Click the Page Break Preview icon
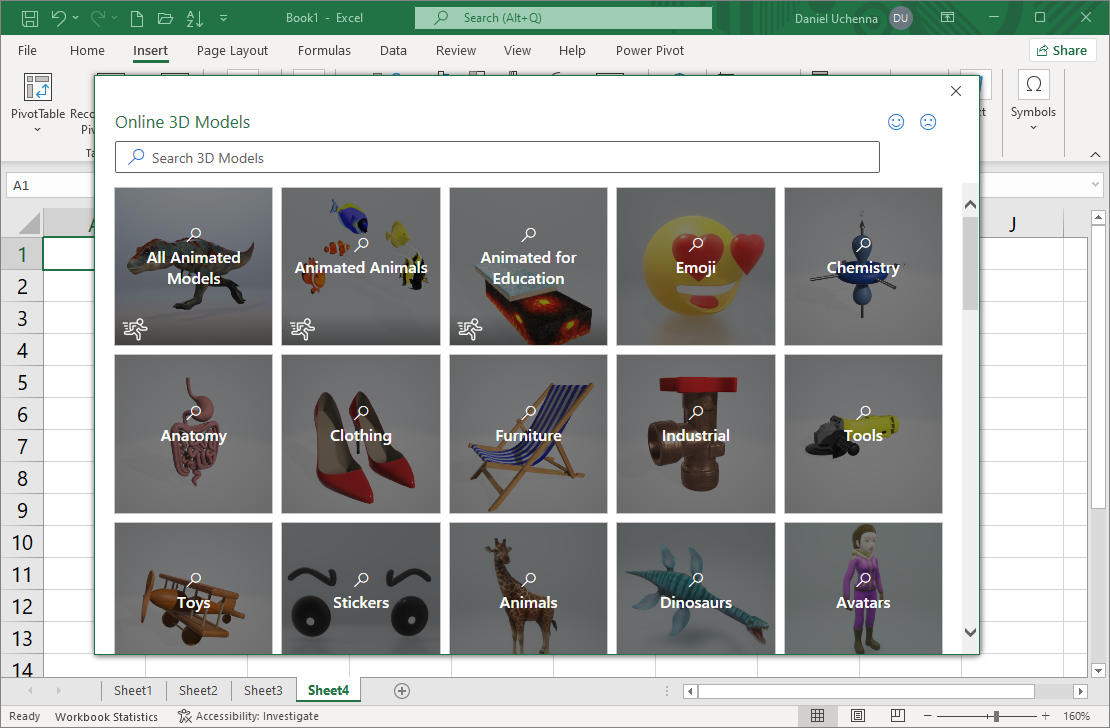This screenshot has height=728, width=1110. pos(897,716)
